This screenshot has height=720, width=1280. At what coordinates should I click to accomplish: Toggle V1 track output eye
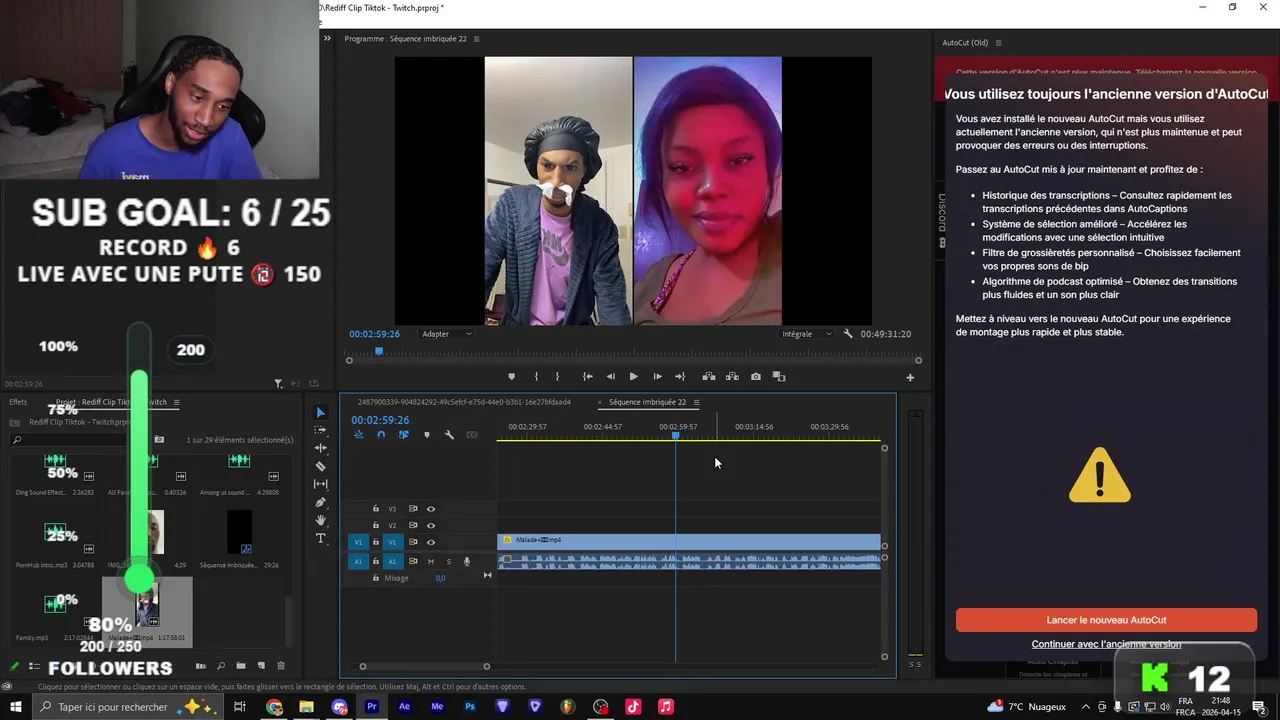click(431, 542)
